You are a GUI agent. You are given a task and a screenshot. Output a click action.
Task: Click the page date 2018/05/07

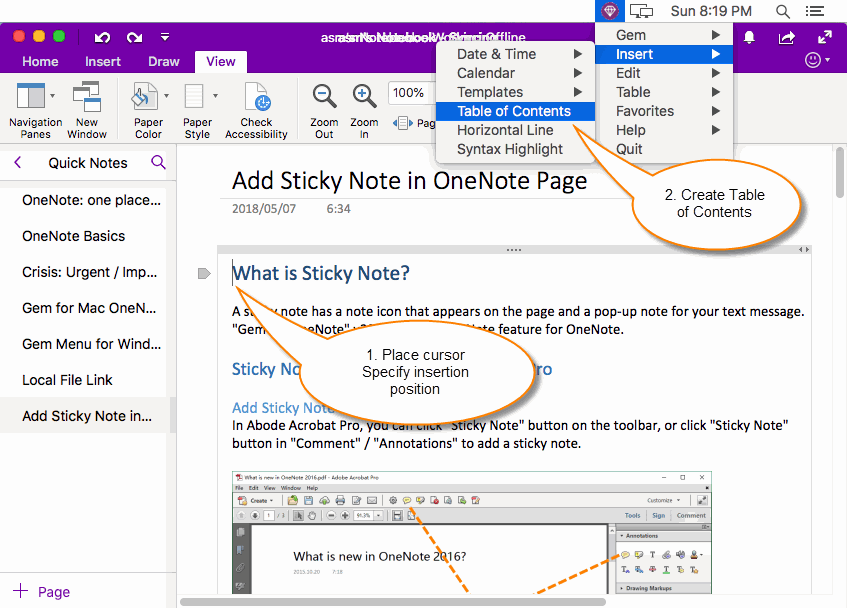click(264, 209)
